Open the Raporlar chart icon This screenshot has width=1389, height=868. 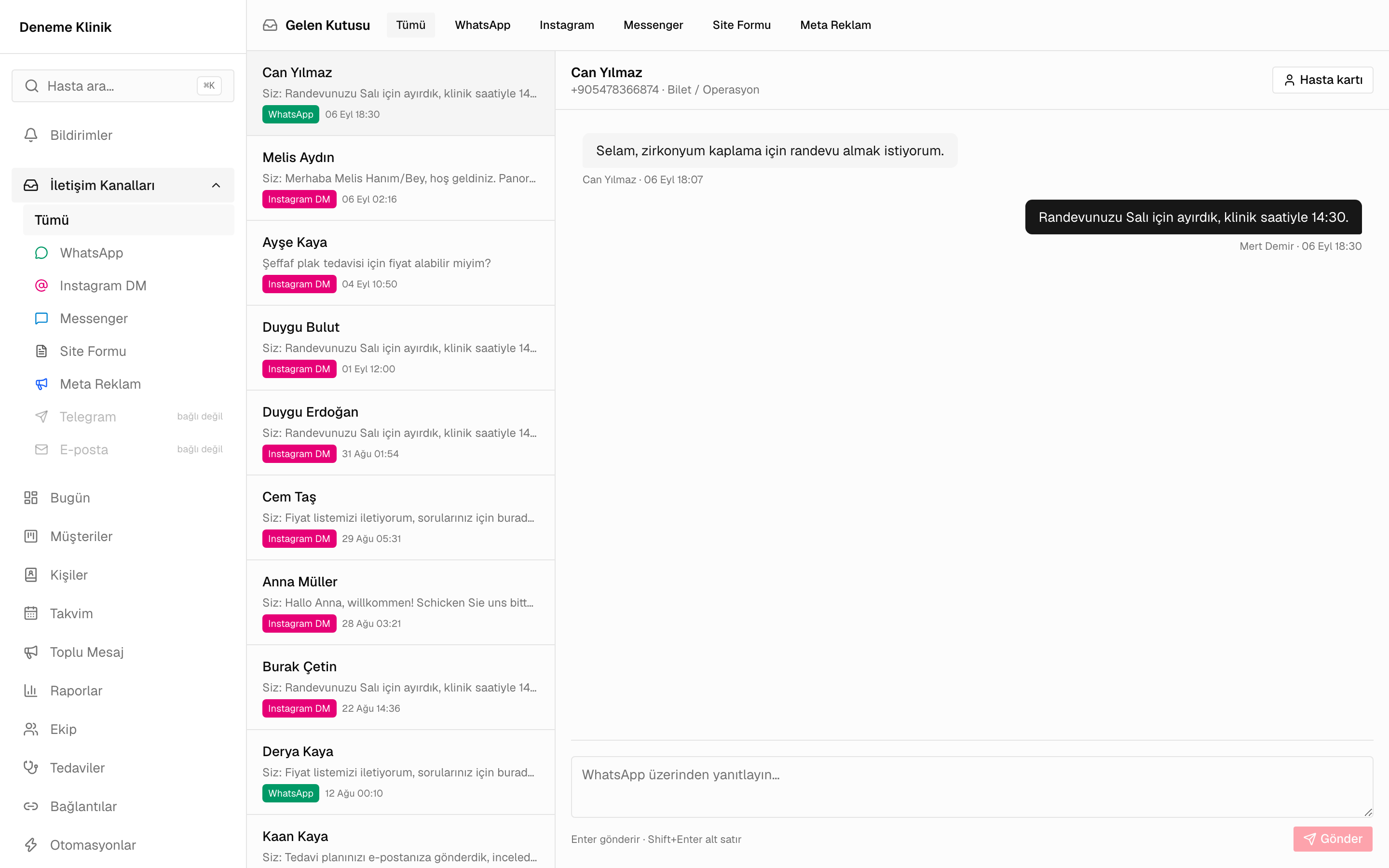pos(31,690)
